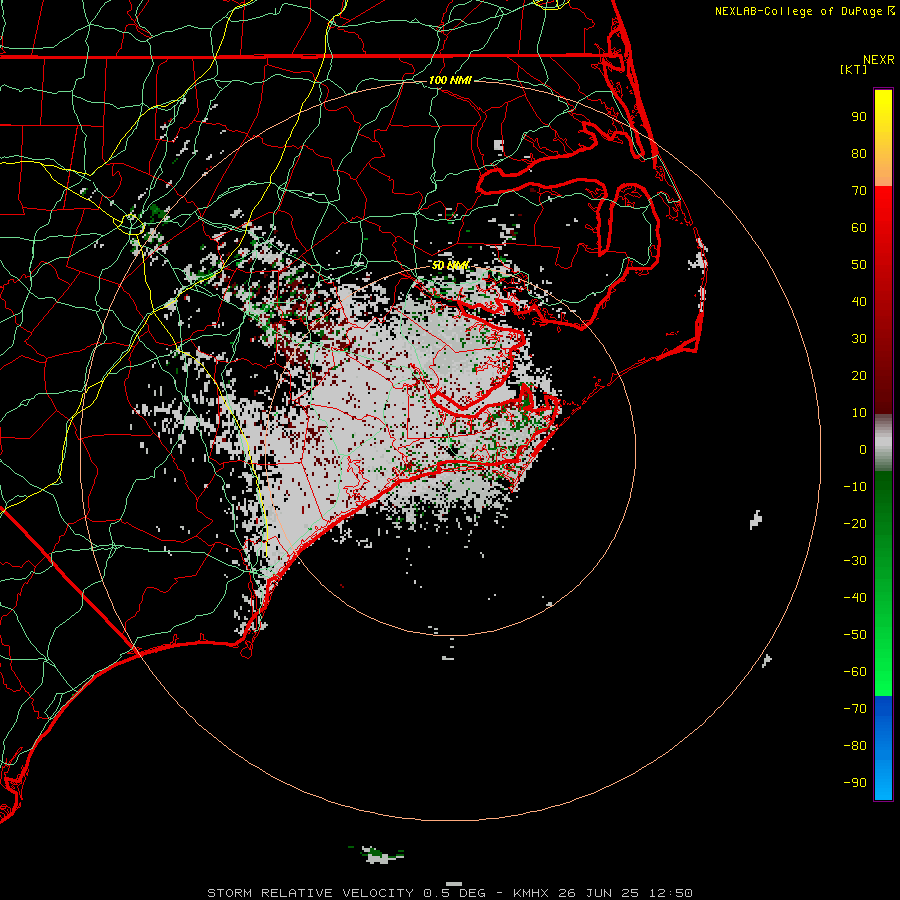Image resolution: width=900 pixels, height=900 pixels.
Task: Click the 10 value on velocity scale
Action: (x=859, y=413)
